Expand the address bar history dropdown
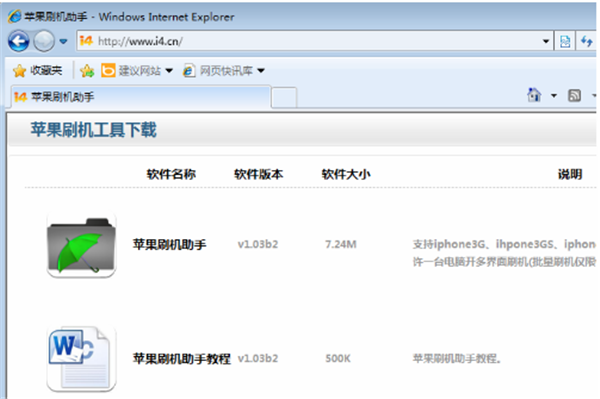Image resolution: width=600 pixels, height=399 pixels. coord(546,41)
